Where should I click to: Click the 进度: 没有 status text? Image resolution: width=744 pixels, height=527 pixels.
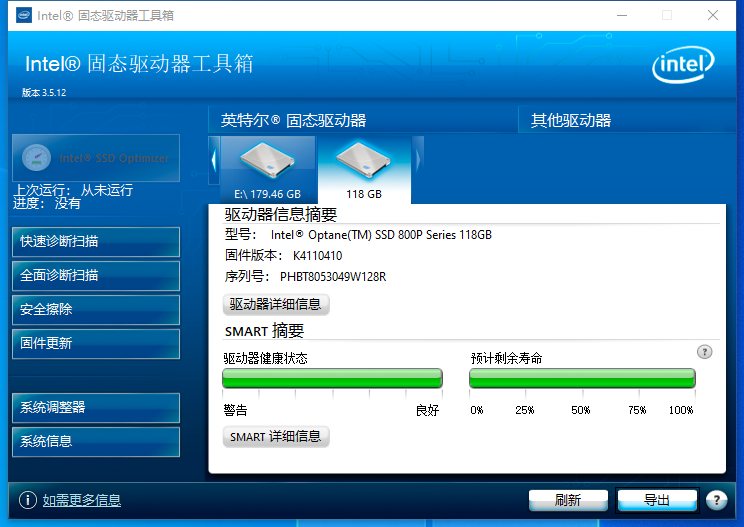click(46, 203)
